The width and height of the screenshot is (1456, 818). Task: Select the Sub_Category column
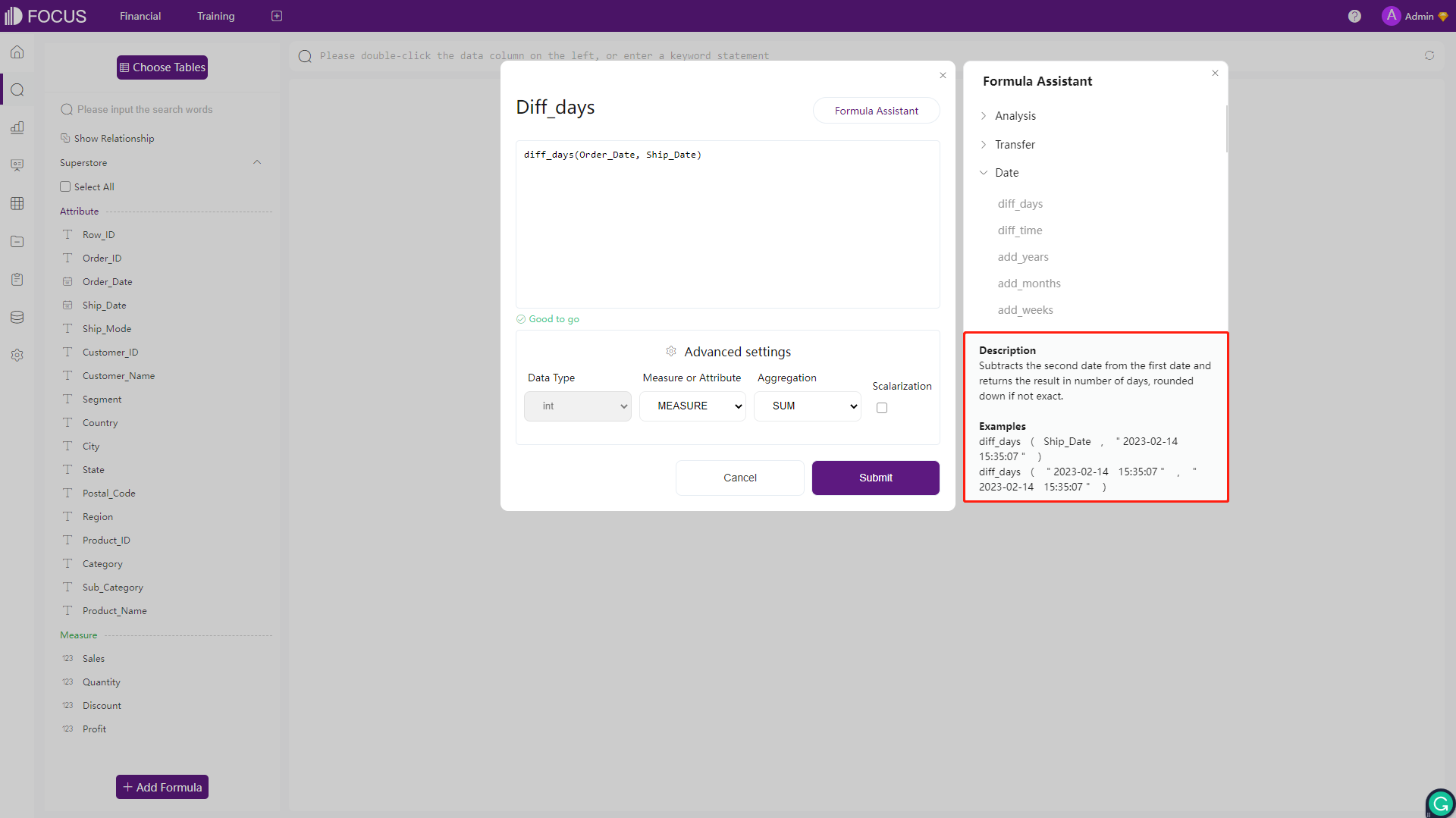tap(112, 588)
